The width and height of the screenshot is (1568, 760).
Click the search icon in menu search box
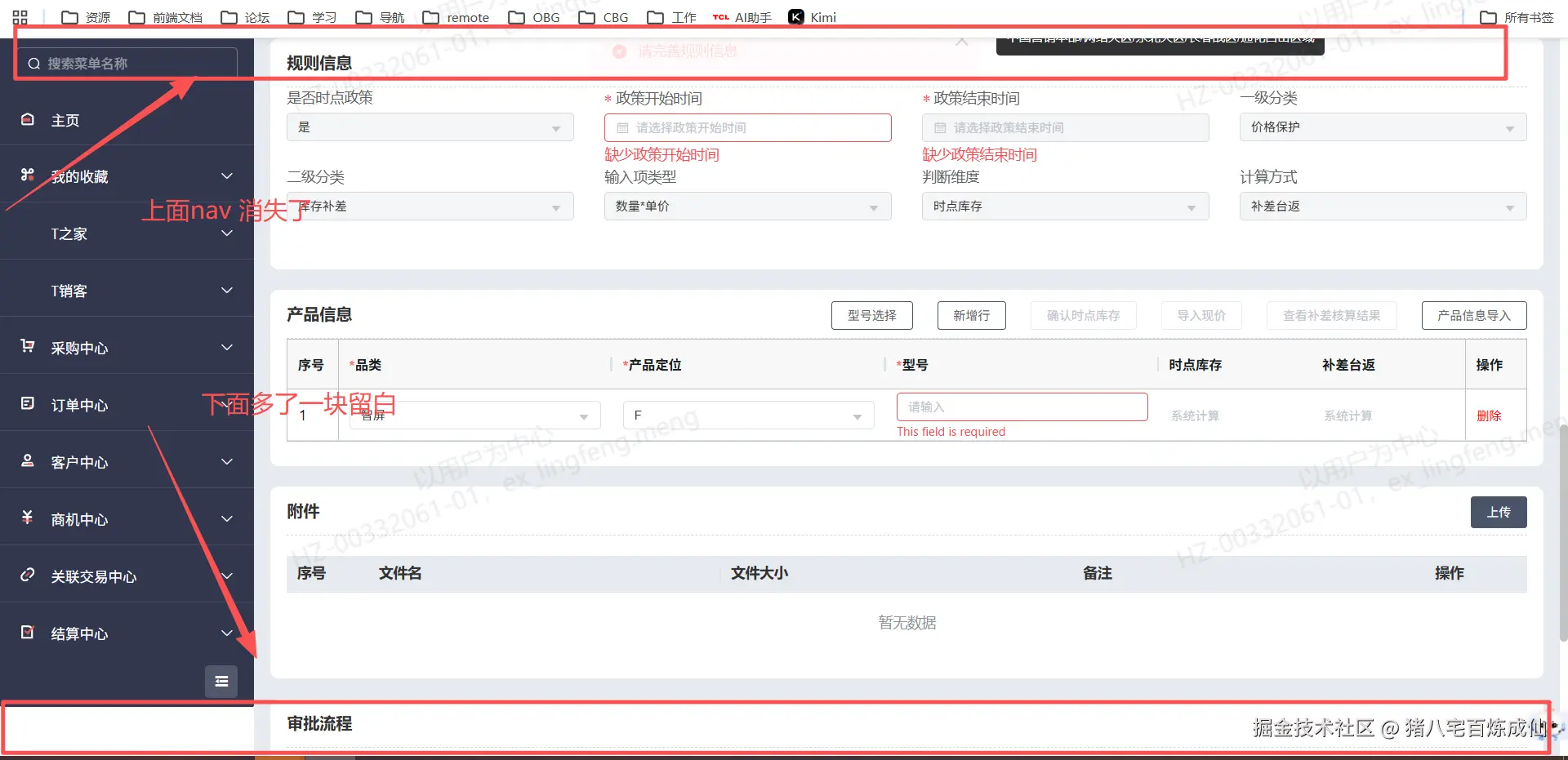(x=34, y=64)
